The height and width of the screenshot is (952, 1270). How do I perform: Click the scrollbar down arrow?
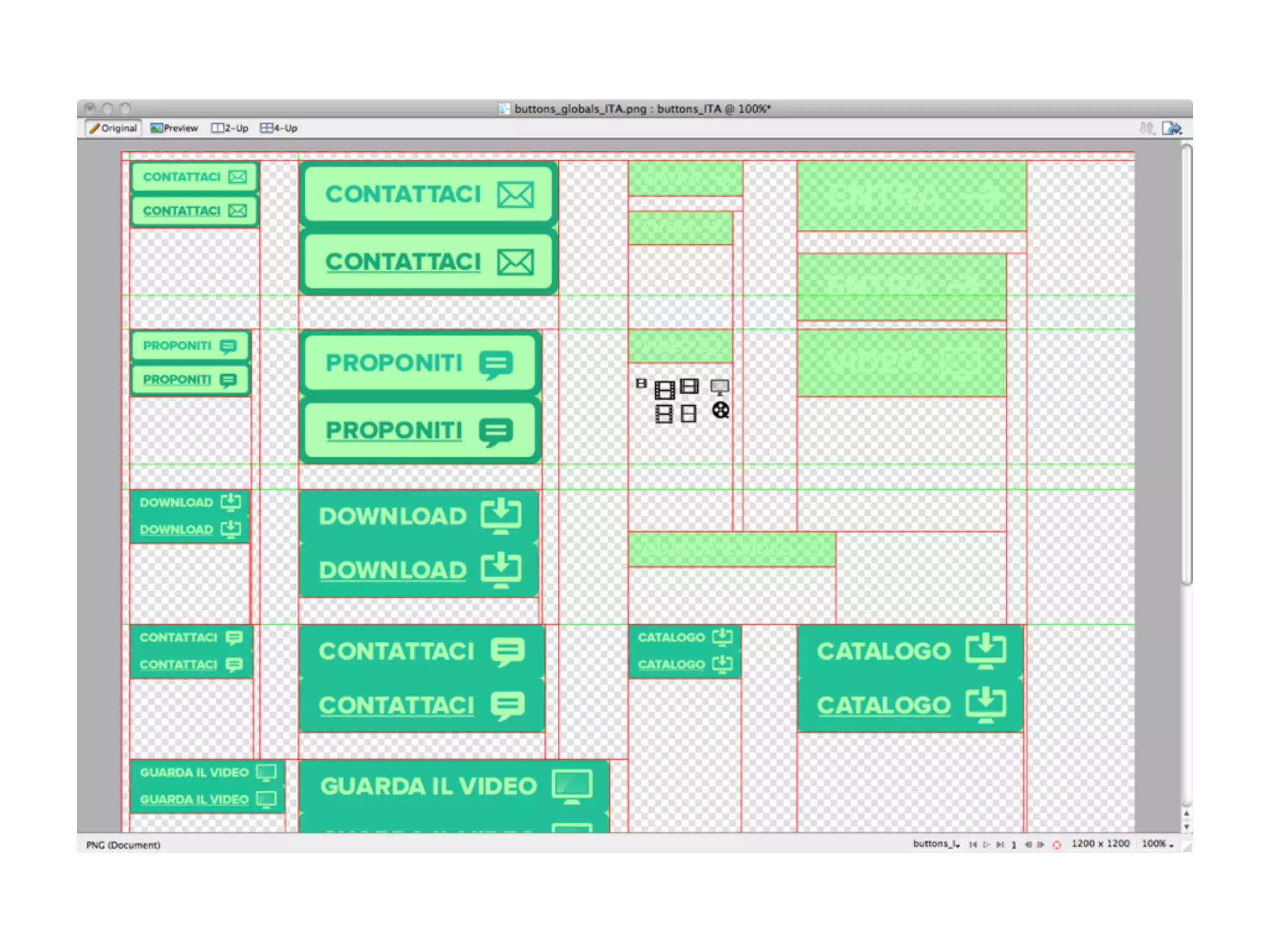coord(1186,827)
